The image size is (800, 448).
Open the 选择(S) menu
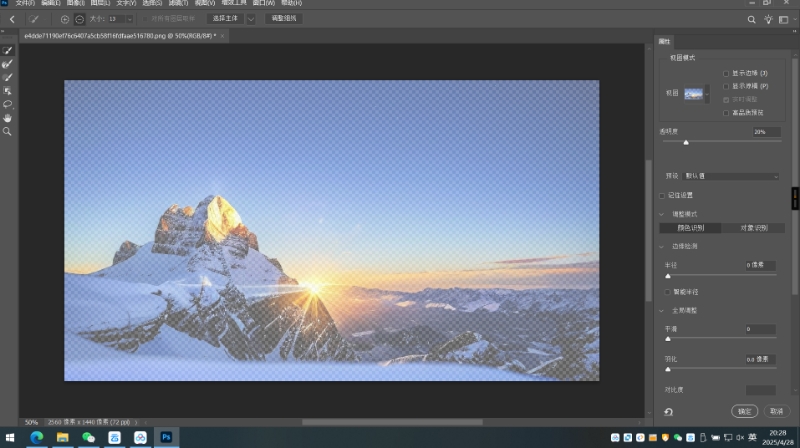pos(152,3)
